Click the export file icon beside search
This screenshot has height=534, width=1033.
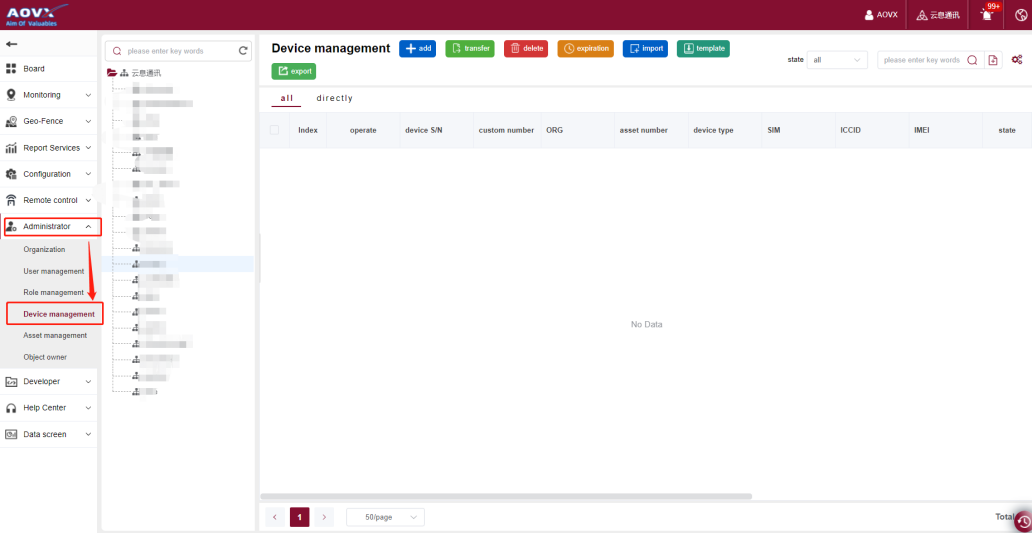(993, 60)
